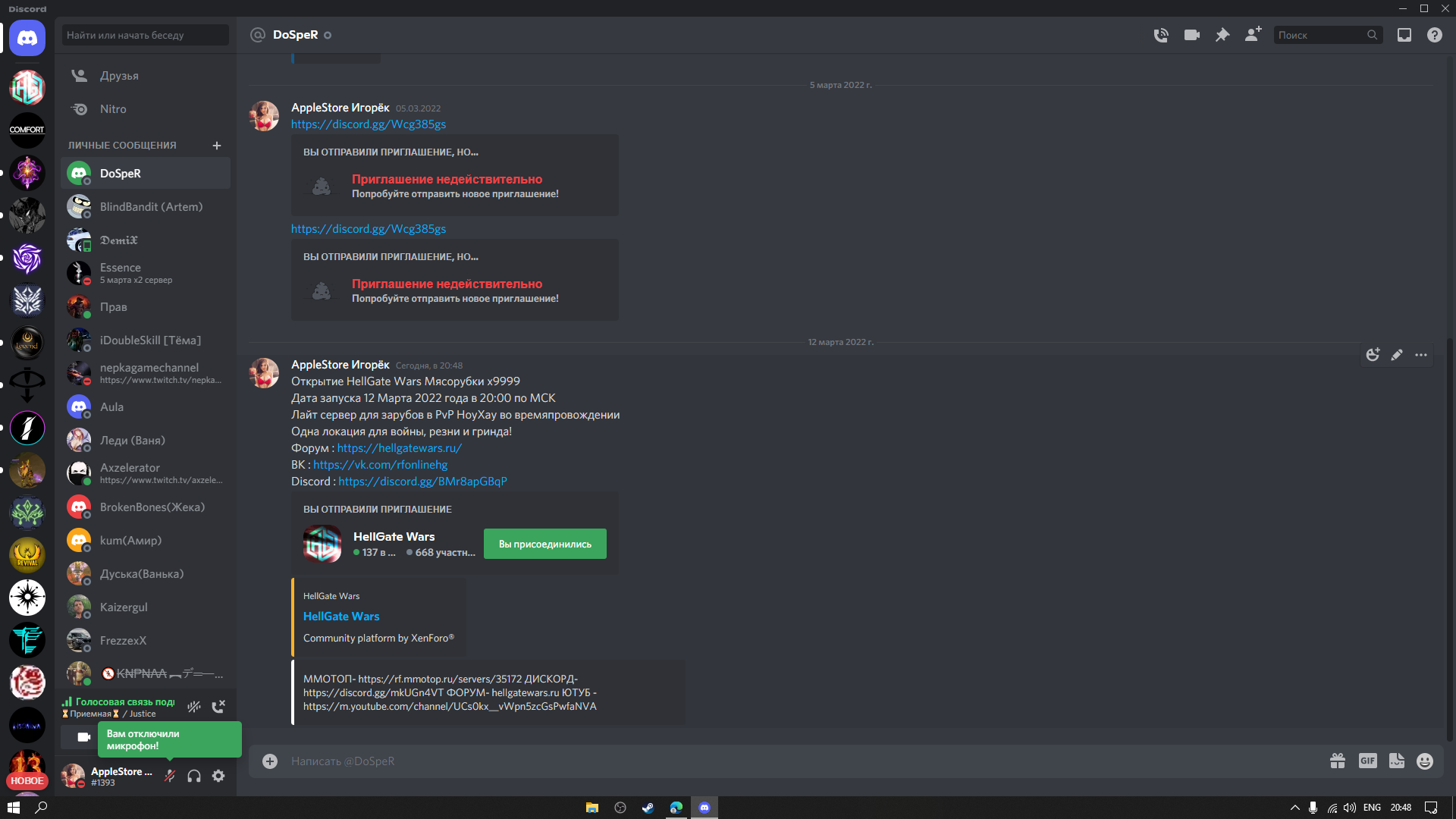The height and width of the screenshot is (819, 1456).
Task: Open Steam from taskbar
Action: (x=648, y=808)
